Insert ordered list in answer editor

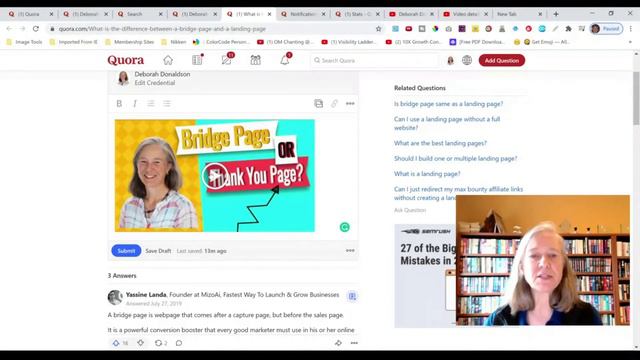click(x=151, y=104)
